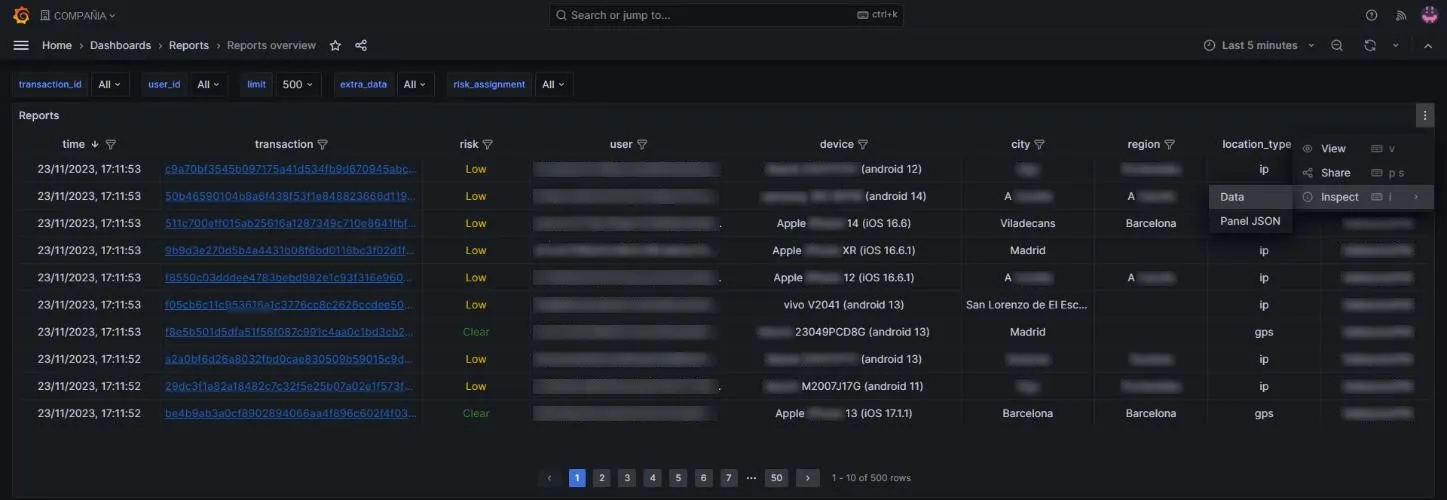Open transaction link starting f8e5b501d5dfa
Image resolution: width=1447 pixels, height=500 pixels.
(x=290, y=331)
